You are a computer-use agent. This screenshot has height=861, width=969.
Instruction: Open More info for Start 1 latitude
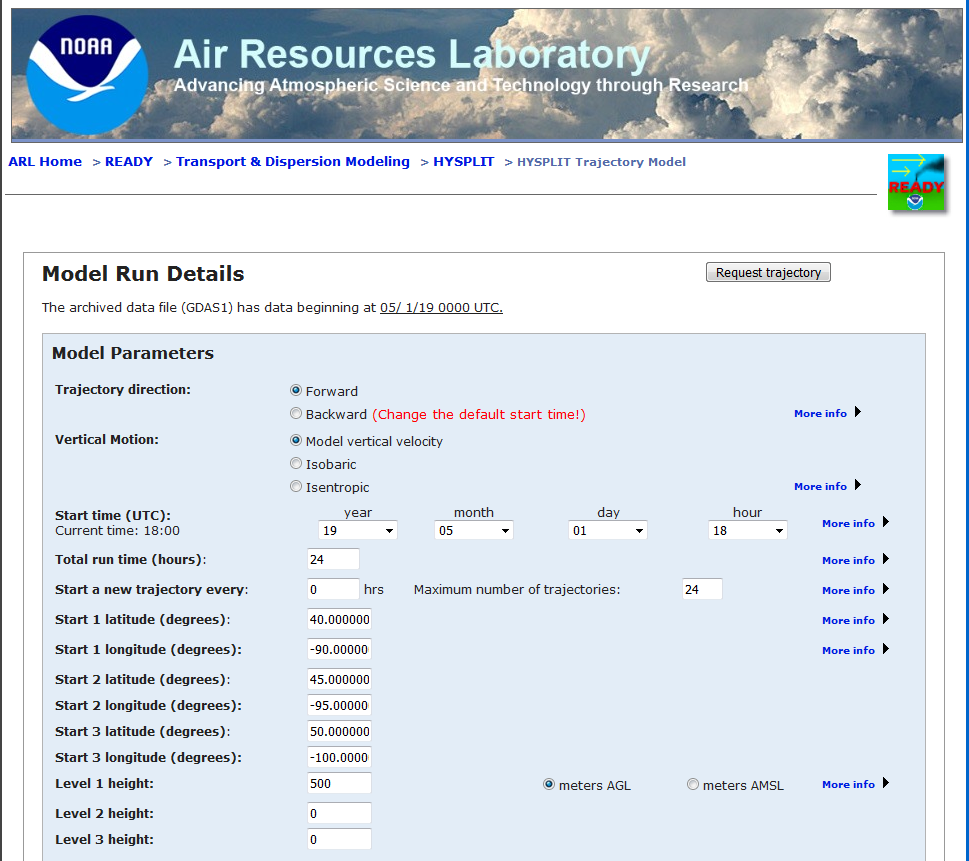(848, 621)
